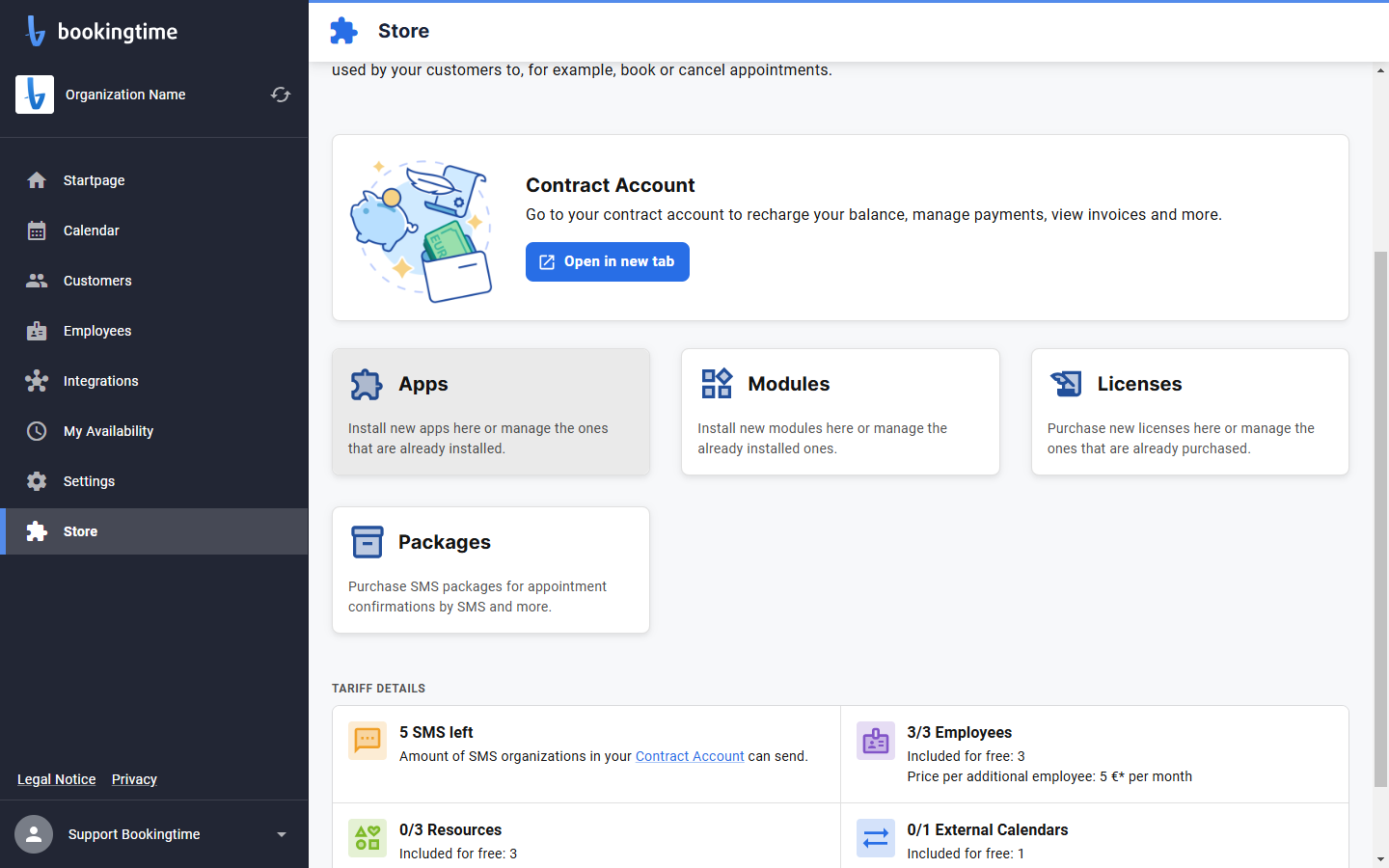1389x868 pixels.
Task: Go to Calendar in the sidebar
Action: (154, 231)
